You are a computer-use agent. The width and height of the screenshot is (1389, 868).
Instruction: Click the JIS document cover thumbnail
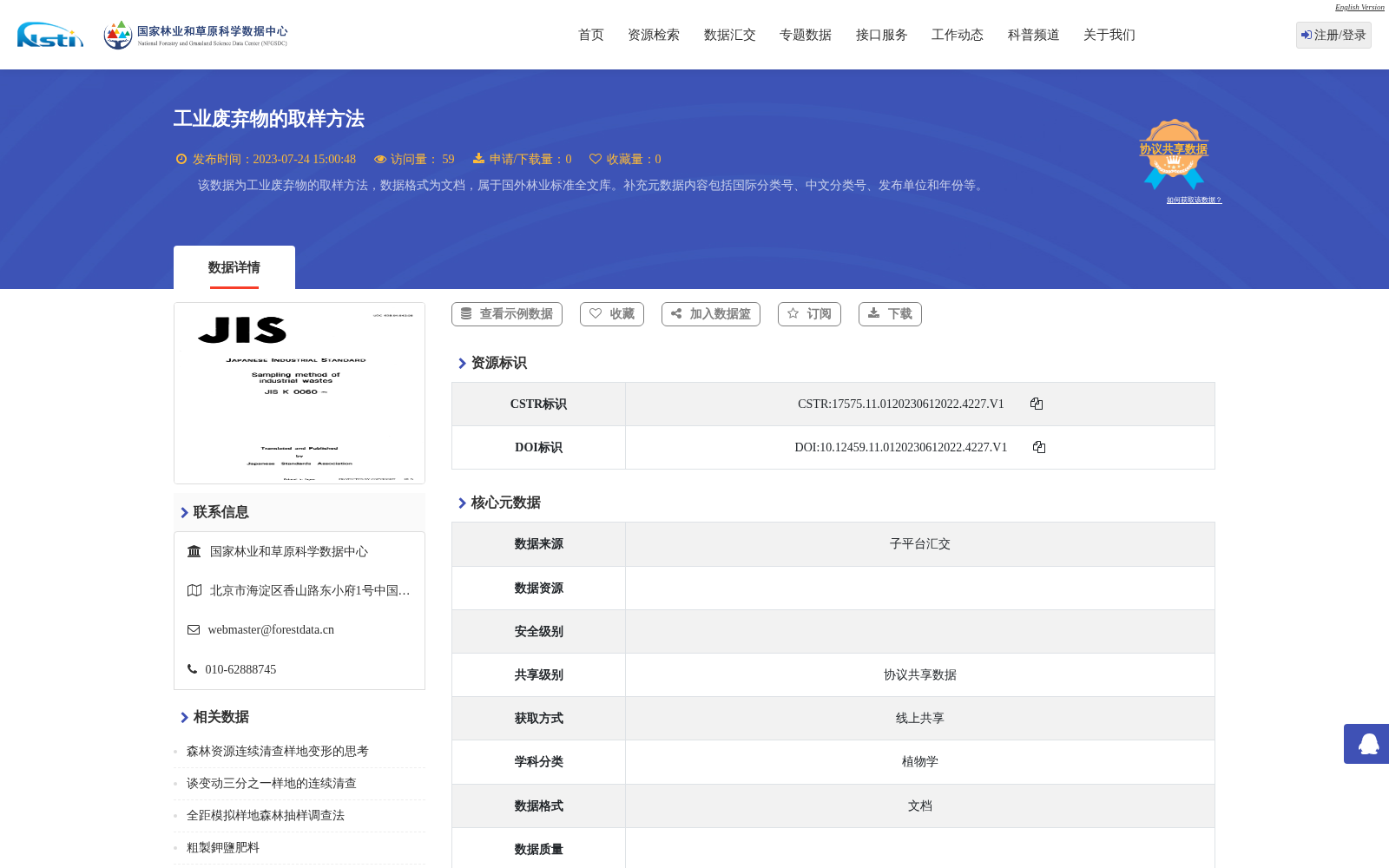(x=300, y=393)
